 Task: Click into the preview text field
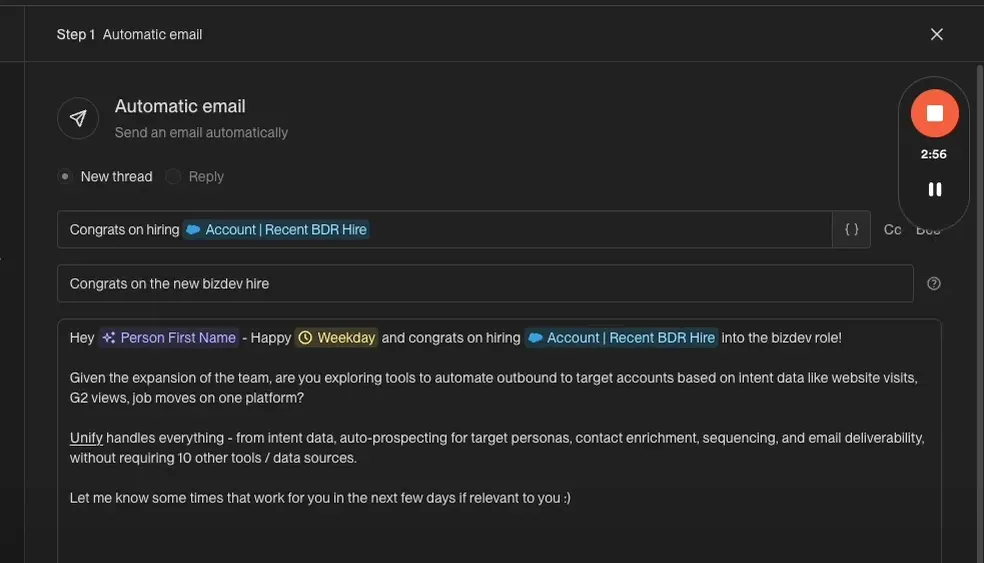pyautogui.click(x=484, y=284)
